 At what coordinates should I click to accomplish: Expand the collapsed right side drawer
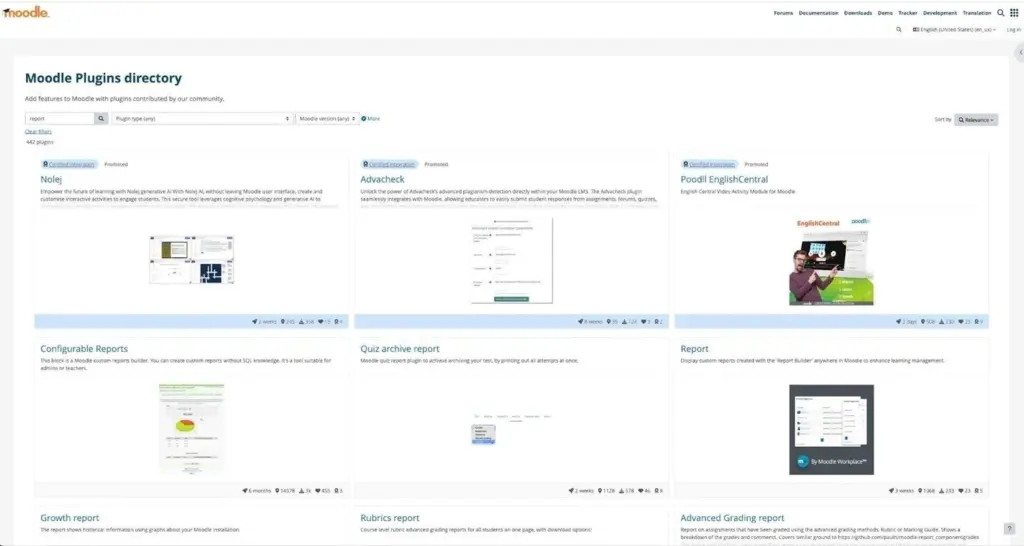1019,52
